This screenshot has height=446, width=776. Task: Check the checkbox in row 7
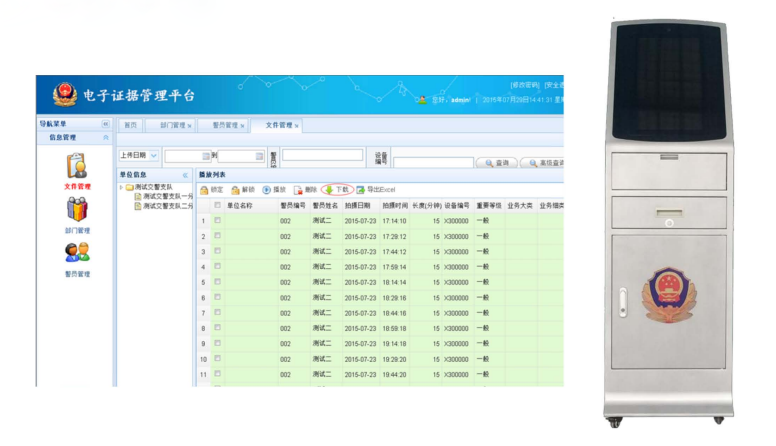click(217, 312)
